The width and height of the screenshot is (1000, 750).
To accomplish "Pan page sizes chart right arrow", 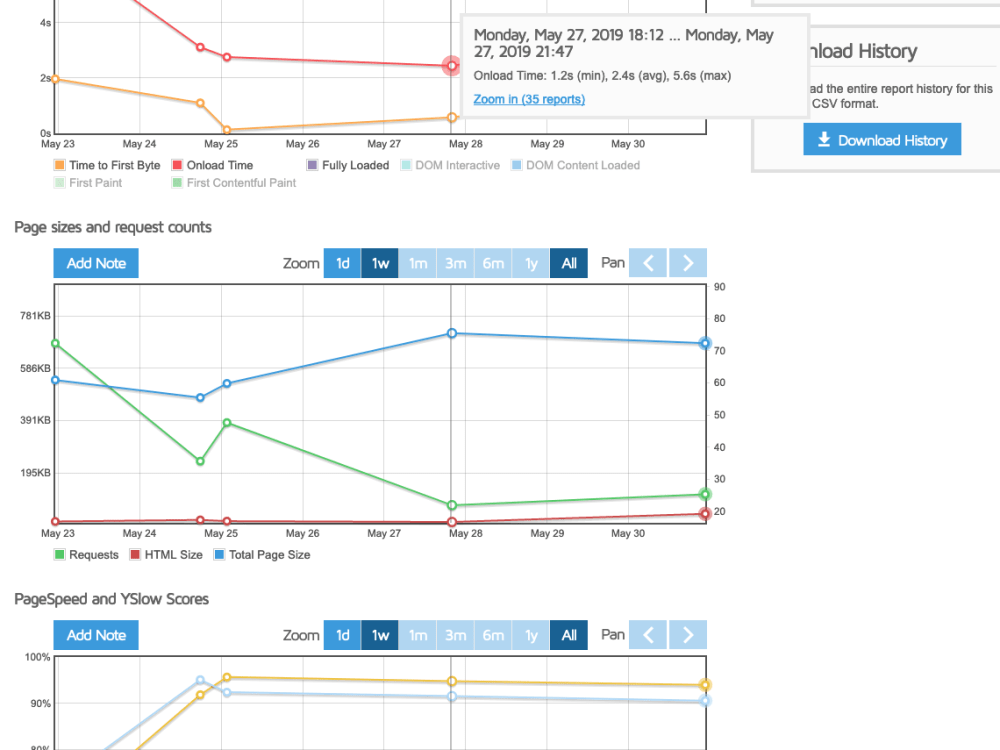I will (688, 263).
